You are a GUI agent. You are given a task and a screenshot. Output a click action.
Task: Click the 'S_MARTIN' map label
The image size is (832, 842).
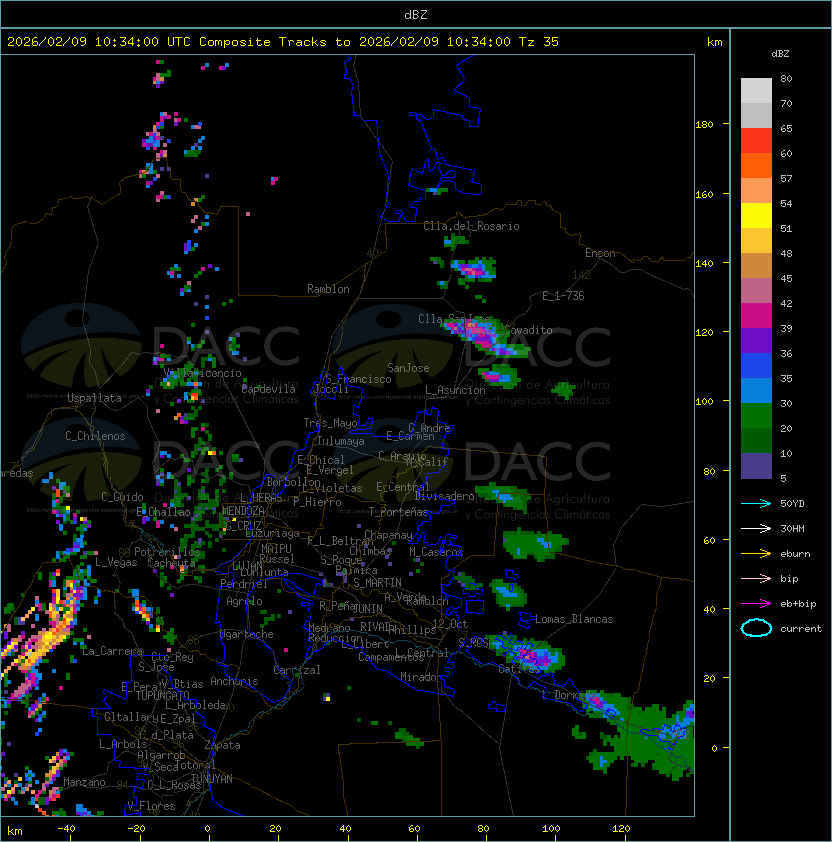tap(377, 583)
